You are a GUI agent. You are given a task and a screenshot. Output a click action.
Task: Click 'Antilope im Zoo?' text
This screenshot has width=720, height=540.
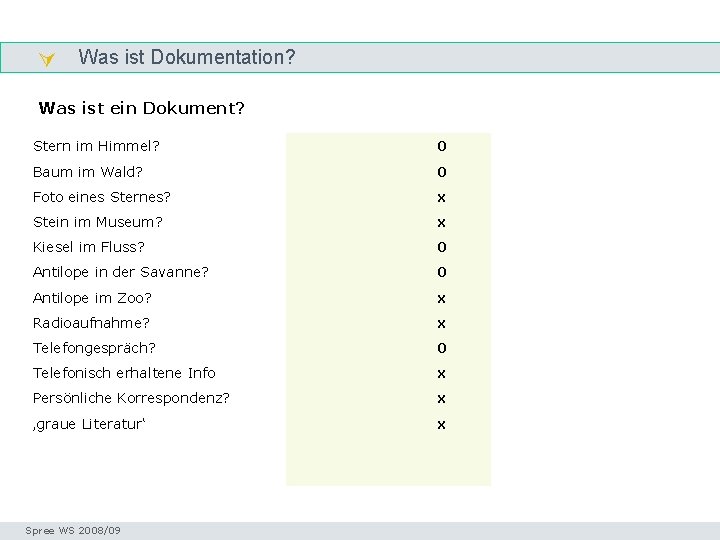click(92, 298)
